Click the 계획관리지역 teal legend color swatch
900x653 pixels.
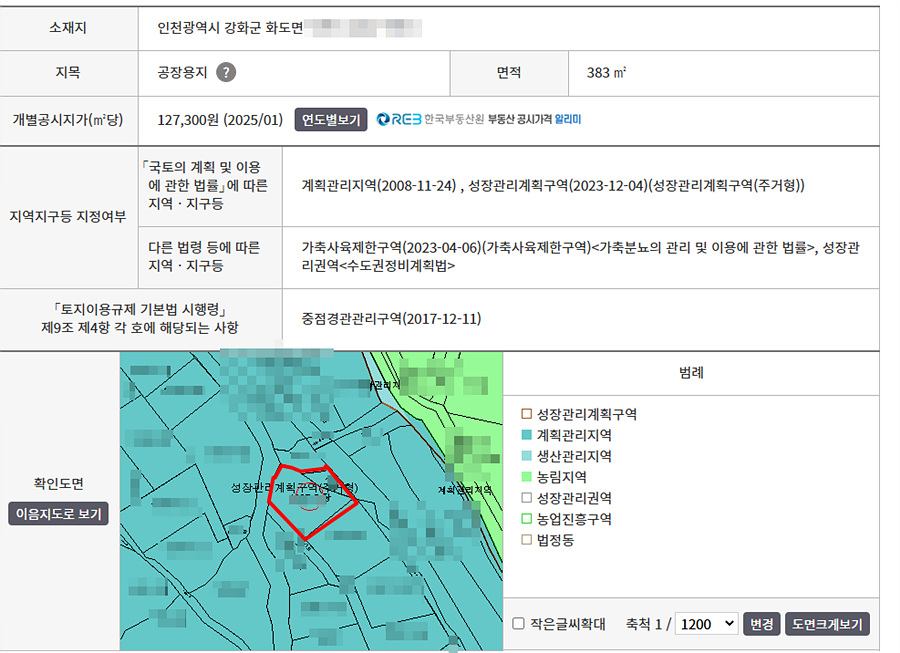527,435
